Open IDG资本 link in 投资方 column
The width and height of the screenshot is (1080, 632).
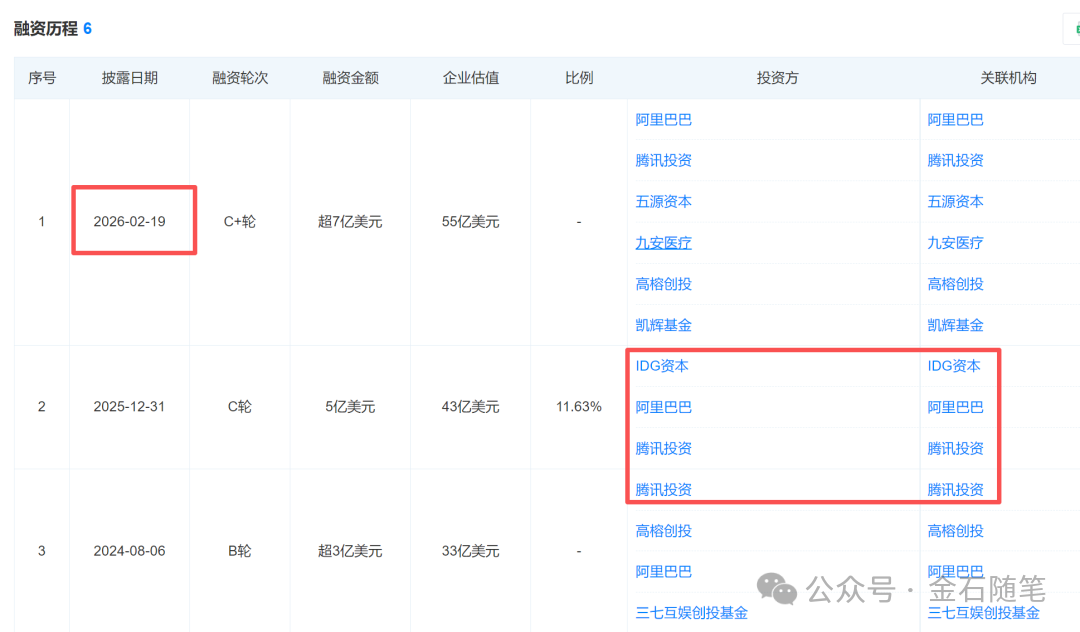tap(661, 366)
